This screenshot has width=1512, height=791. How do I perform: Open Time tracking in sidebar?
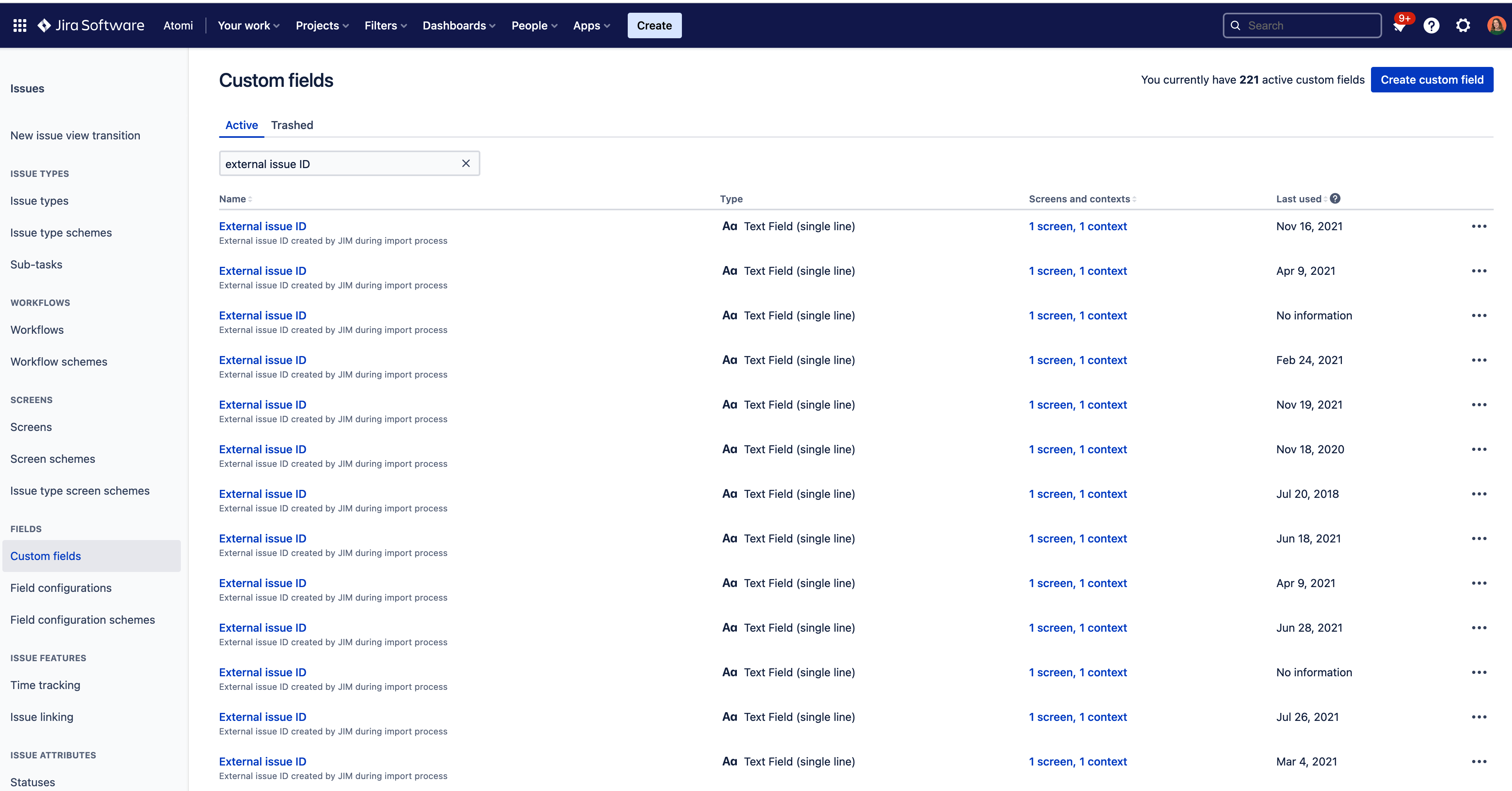point(45,685)
